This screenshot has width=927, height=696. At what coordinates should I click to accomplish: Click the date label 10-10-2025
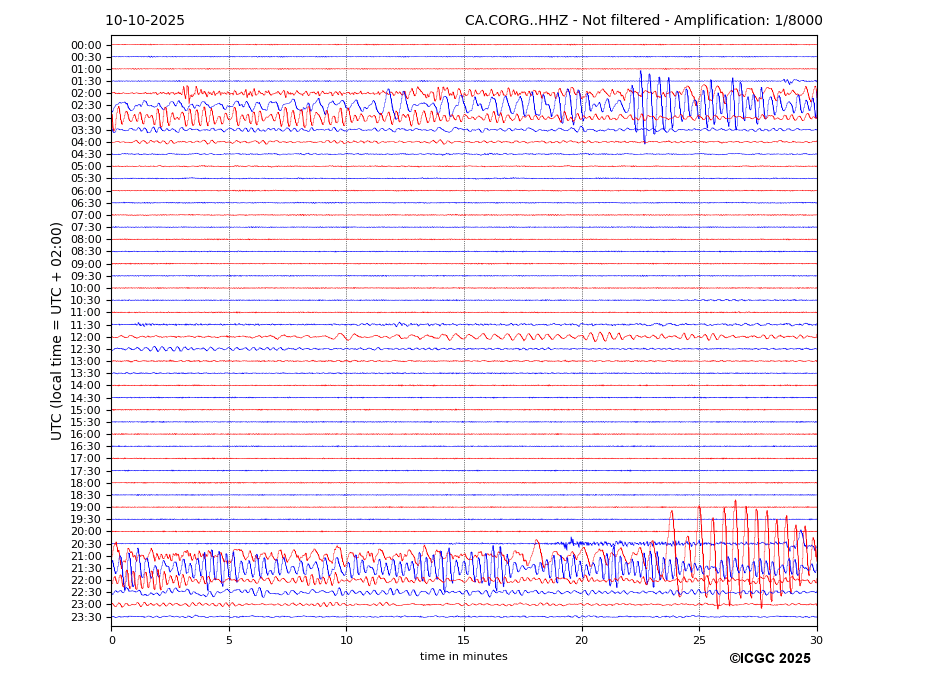pos(145,21)
